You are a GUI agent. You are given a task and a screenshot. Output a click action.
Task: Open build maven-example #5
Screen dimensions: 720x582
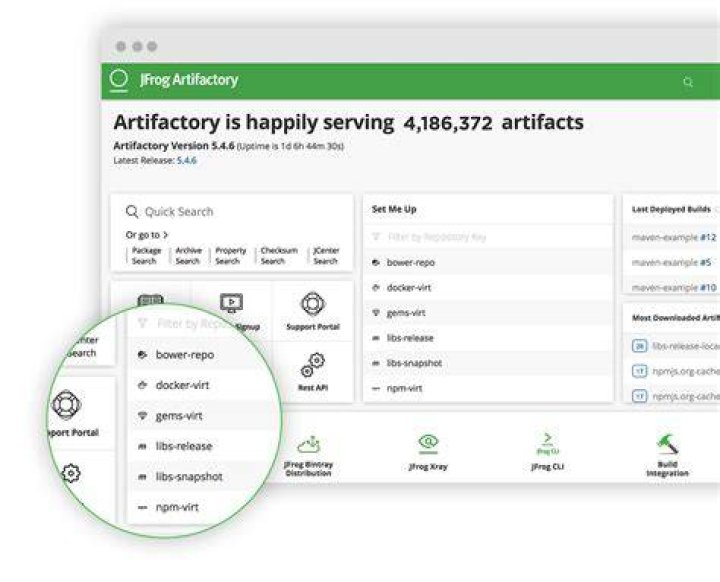click(x=671, y=263)
